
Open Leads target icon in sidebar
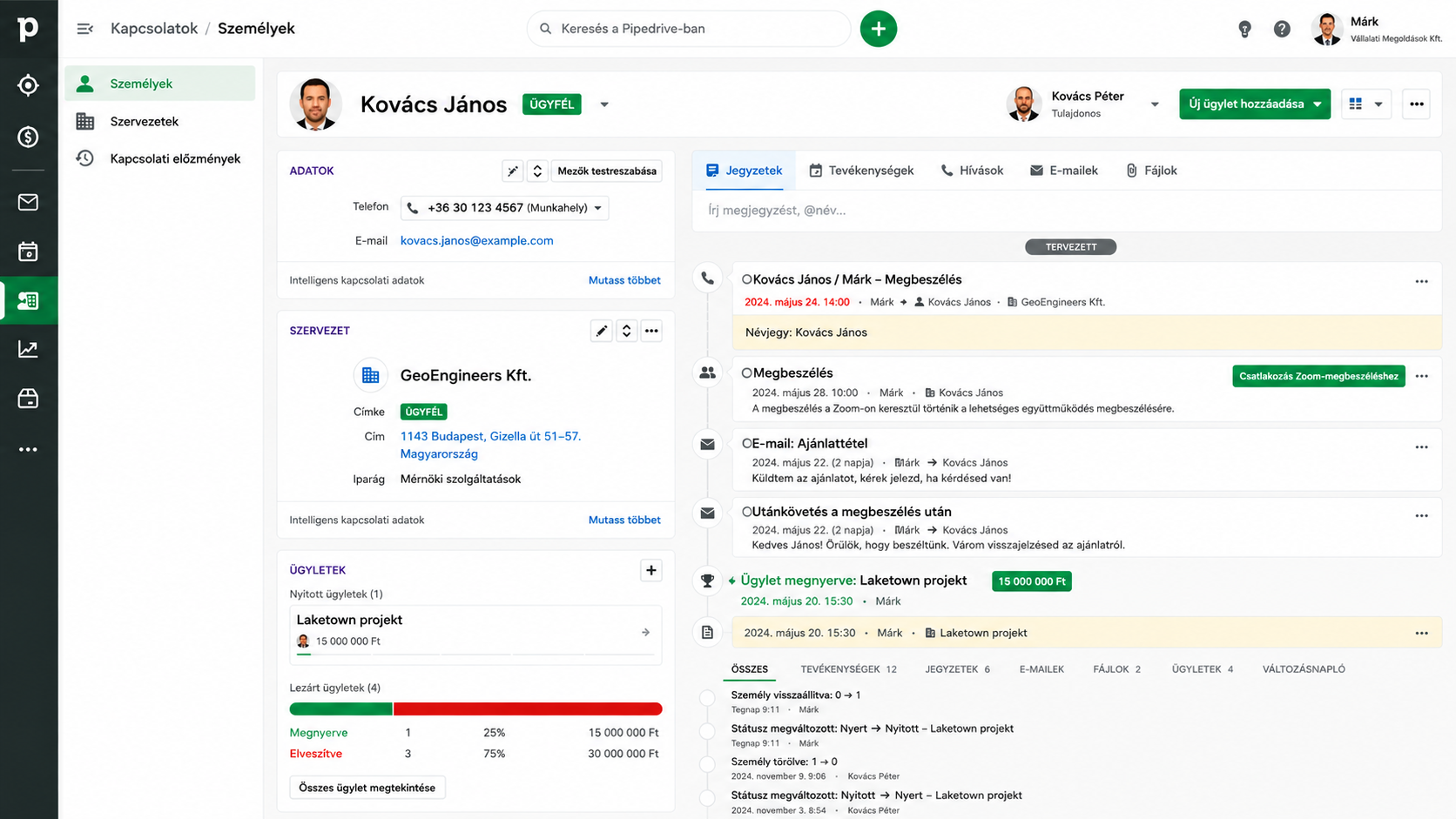pyautogui.click(x=28, y=85)
